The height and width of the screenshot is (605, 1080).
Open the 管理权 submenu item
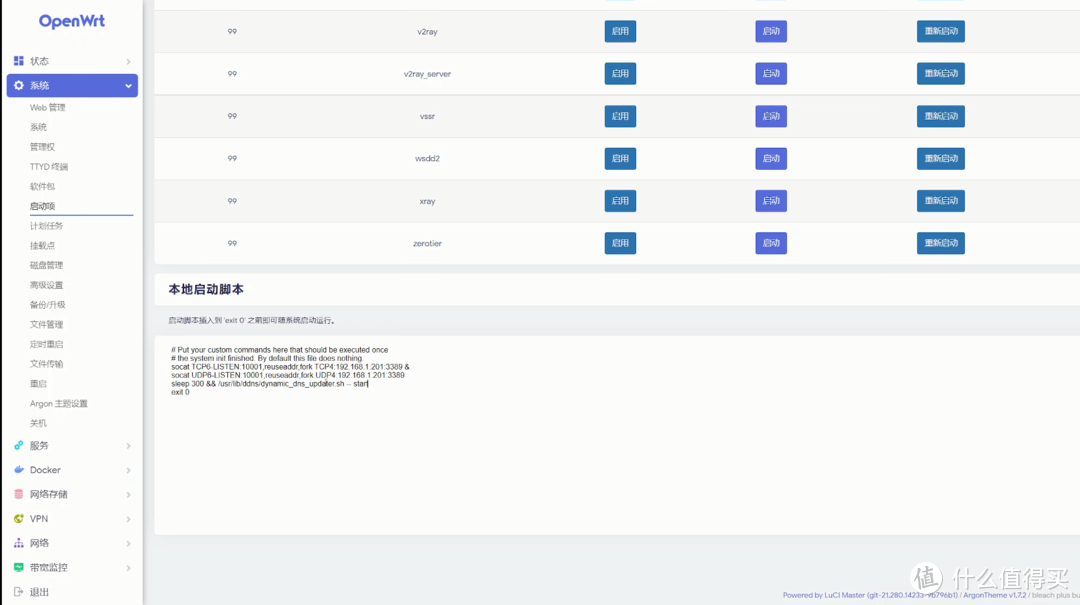pyautogui.click(x=42, y=147)
